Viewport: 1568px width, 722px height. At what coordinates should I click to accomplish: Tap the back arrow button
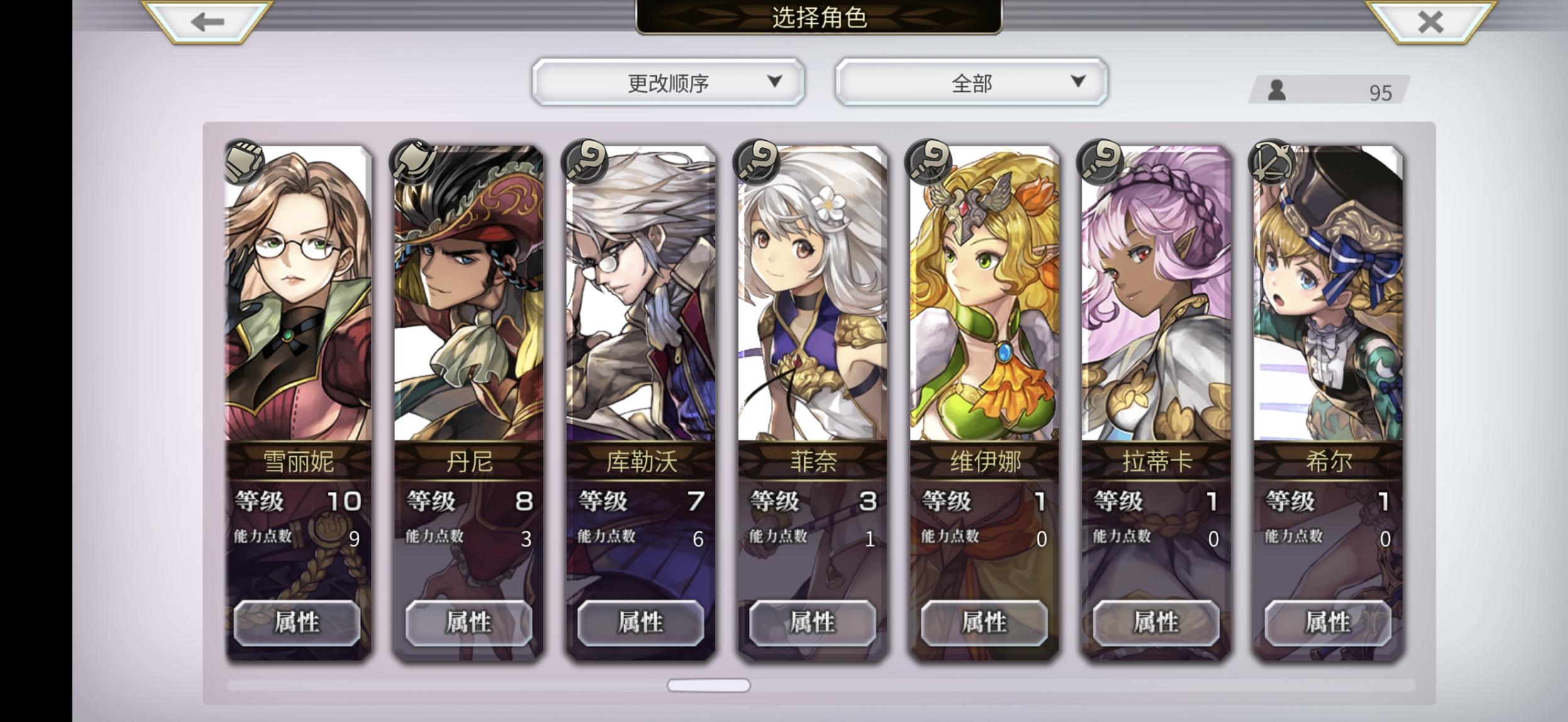208,22
